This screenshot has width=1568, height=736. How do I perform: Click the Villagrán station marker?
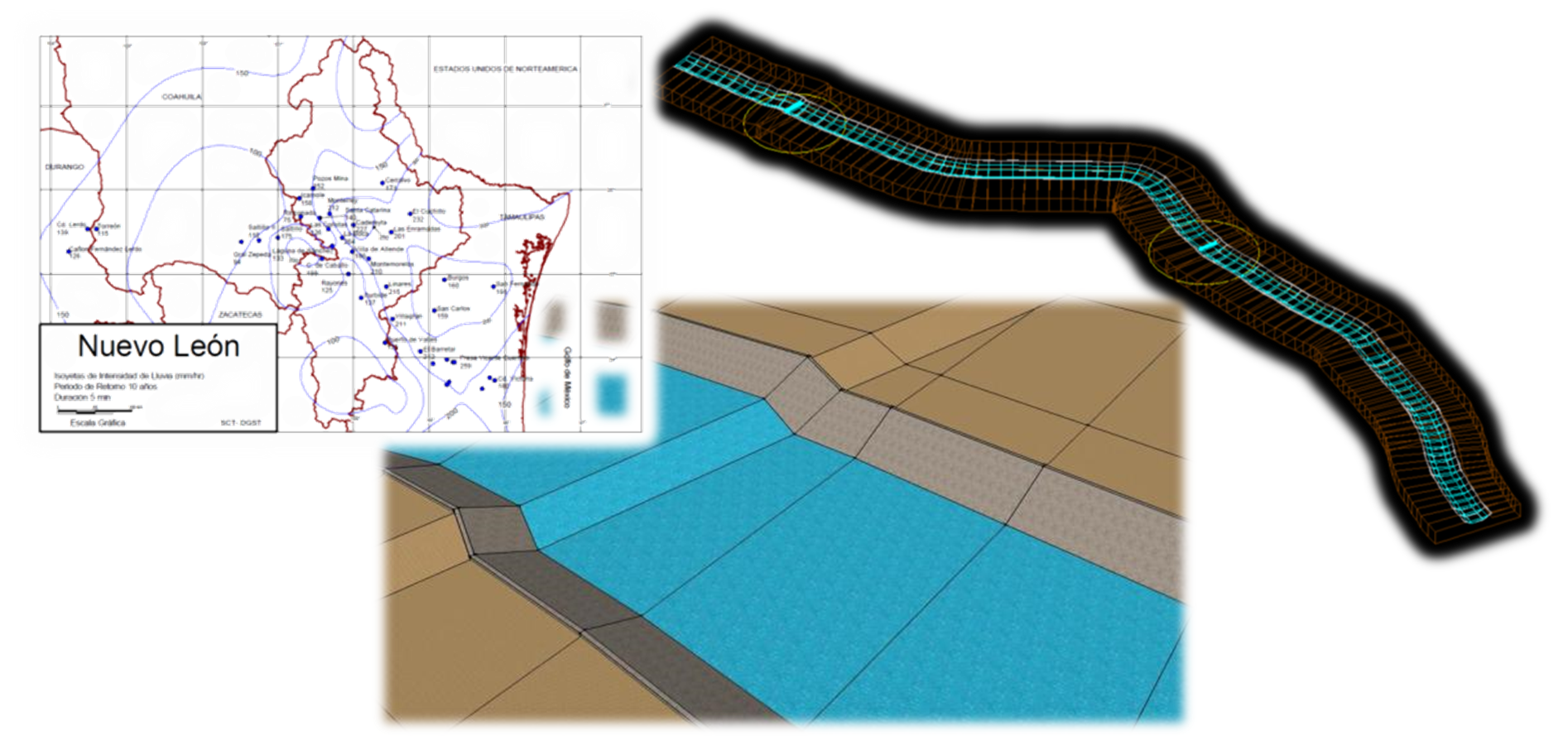(392, 318)
